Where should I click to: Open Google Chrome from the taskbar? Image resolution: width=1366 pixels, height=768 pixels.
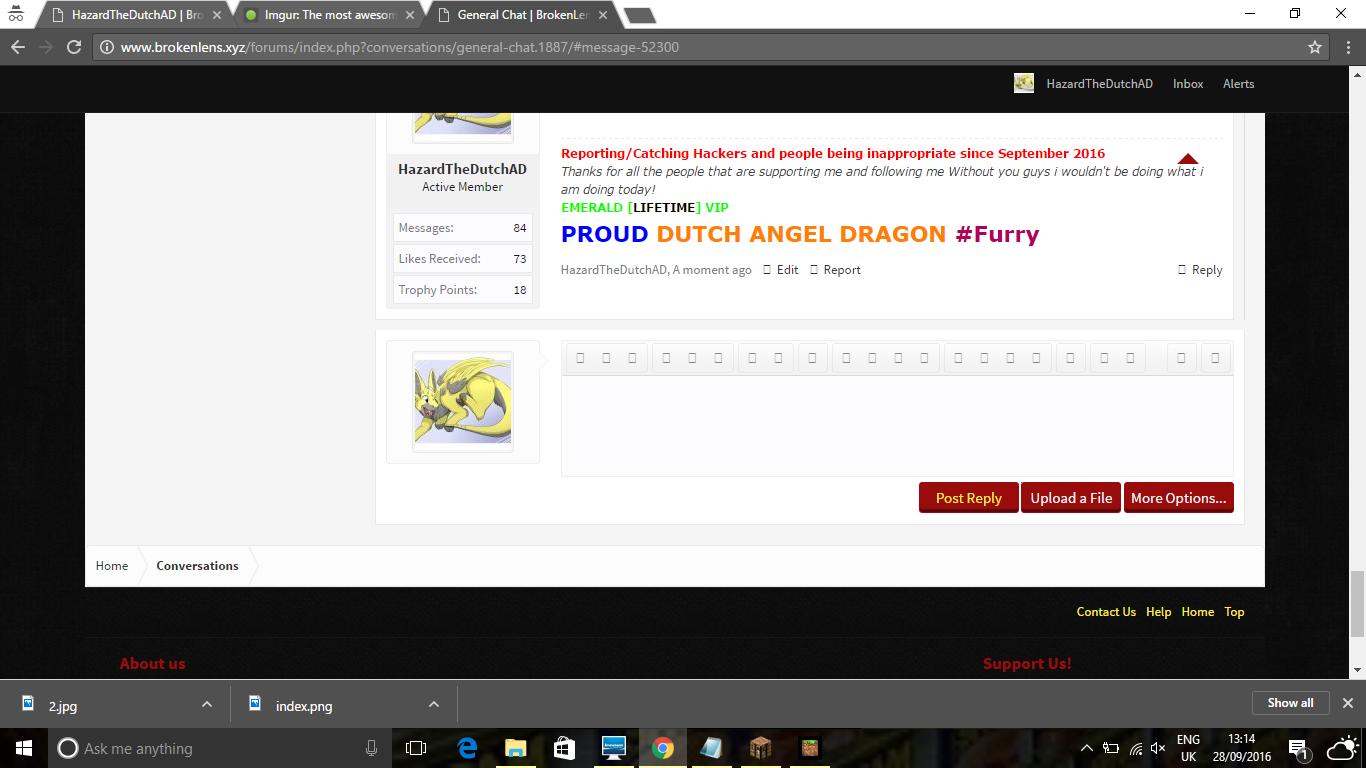[x=662, y=748]
